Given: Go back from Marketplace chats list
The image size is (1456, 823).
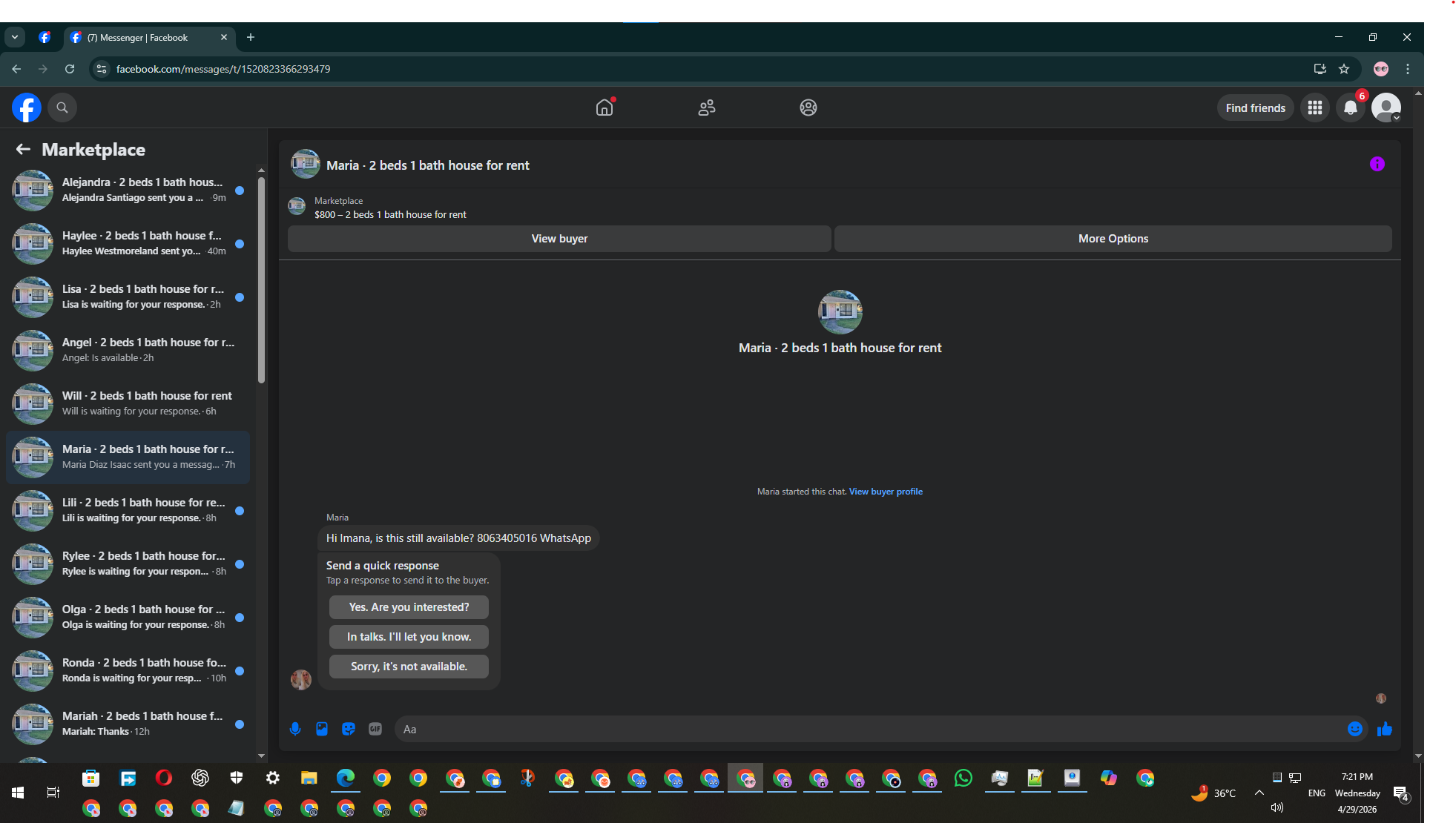Looking at the screenshot, I should [x=23, y=149].
